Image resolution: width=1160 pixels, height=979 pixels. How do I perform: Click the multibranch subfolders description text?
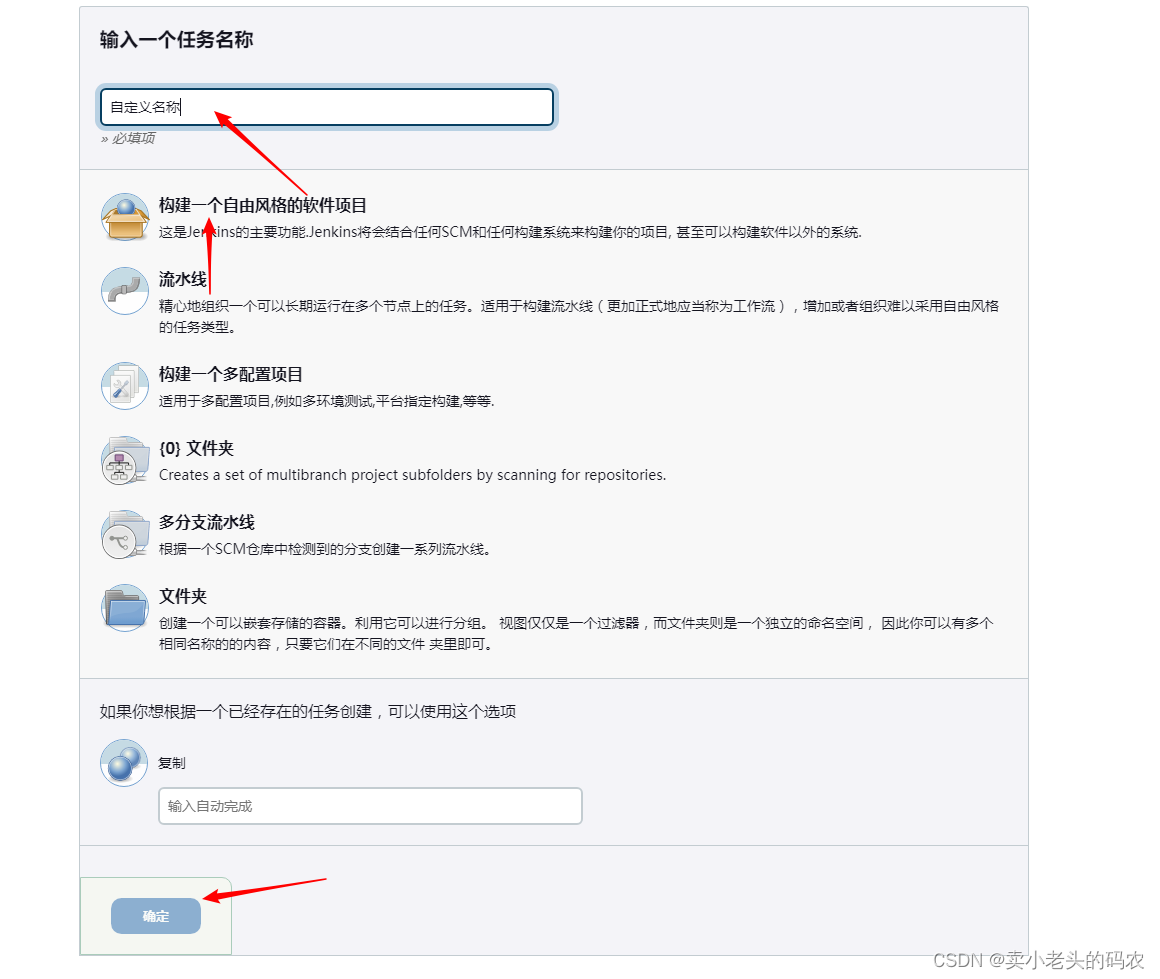(x=412, y=475)
